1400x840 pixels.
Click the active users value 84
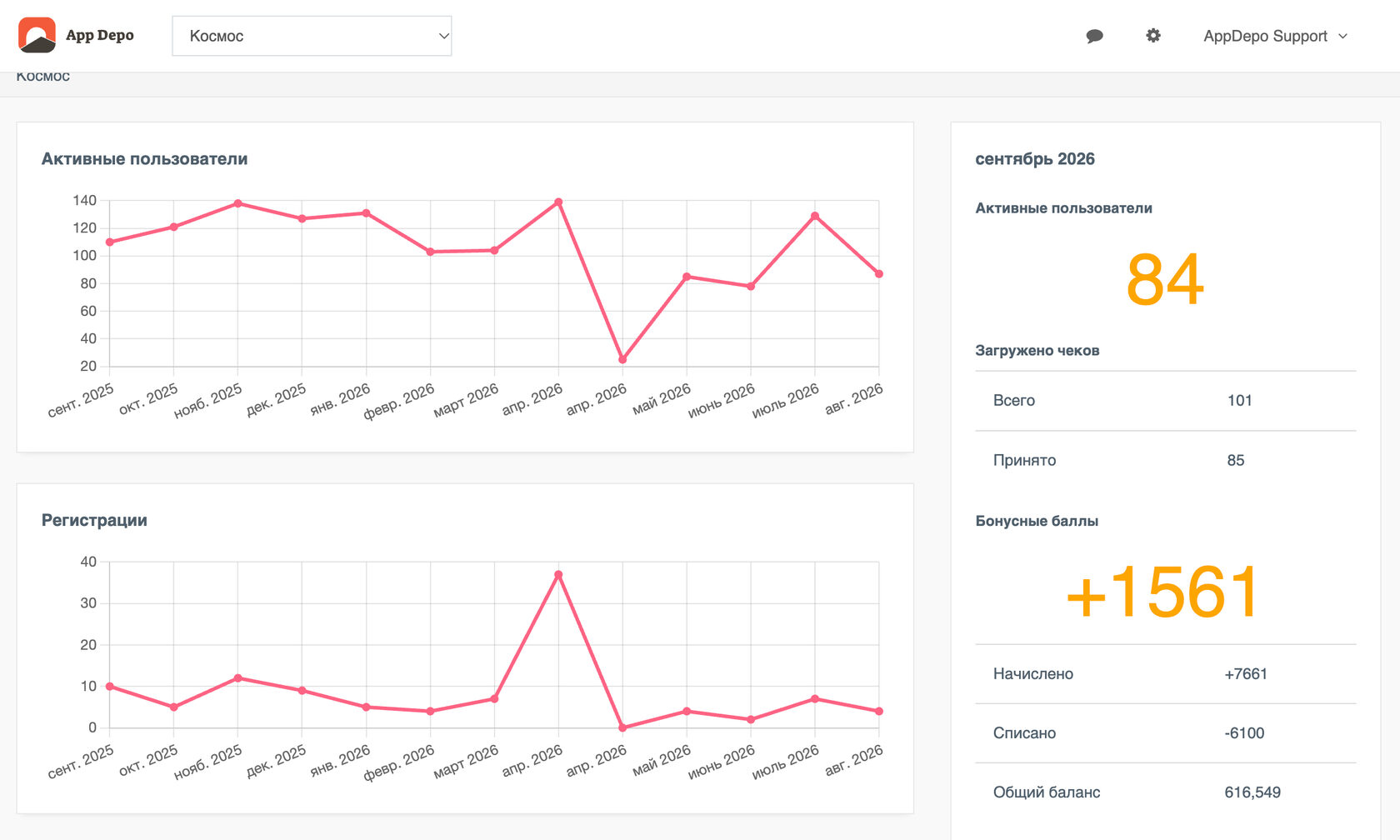pyautogui.click(x=1165, y=280)
